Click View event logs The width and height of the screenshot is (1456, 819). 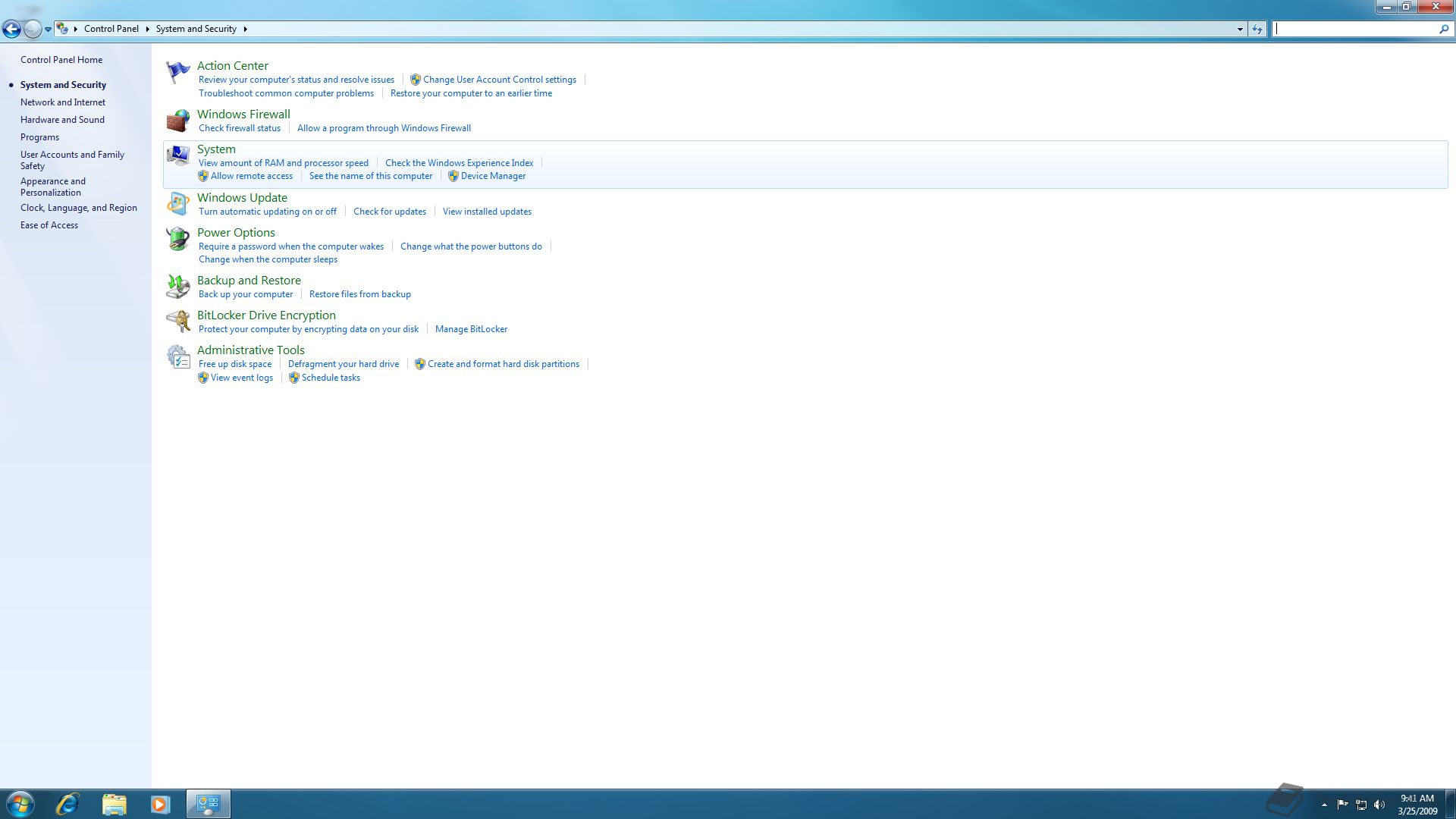pos(242,378)
